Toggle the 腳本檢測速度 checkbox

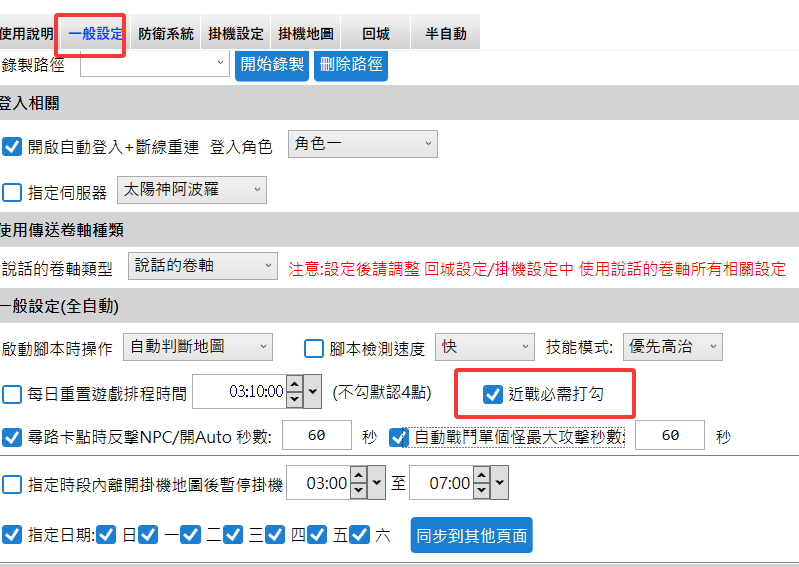click(313, 349)
